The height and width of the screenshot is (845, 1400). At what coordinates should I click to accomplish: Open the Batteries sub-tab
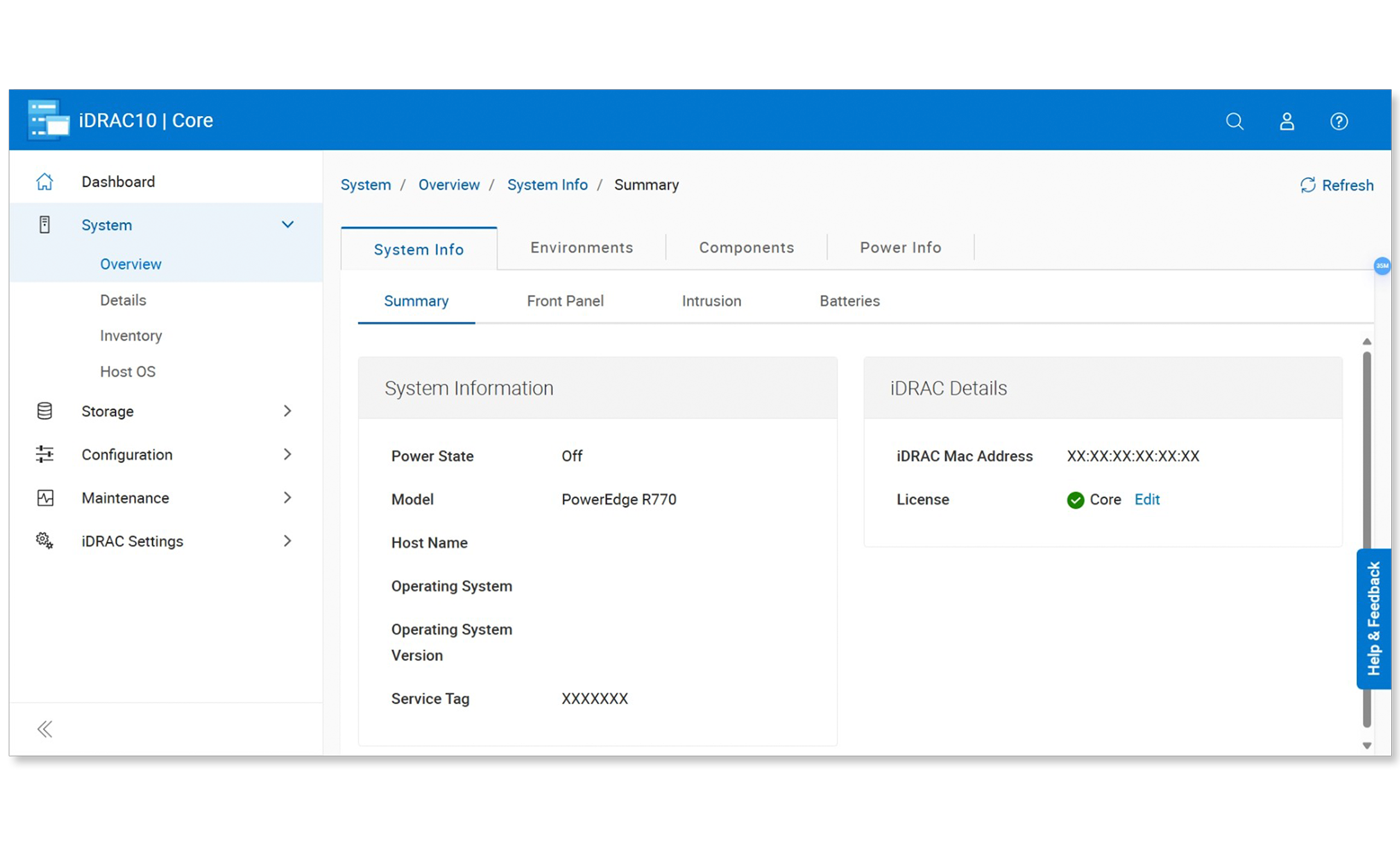tap(849, 301)
